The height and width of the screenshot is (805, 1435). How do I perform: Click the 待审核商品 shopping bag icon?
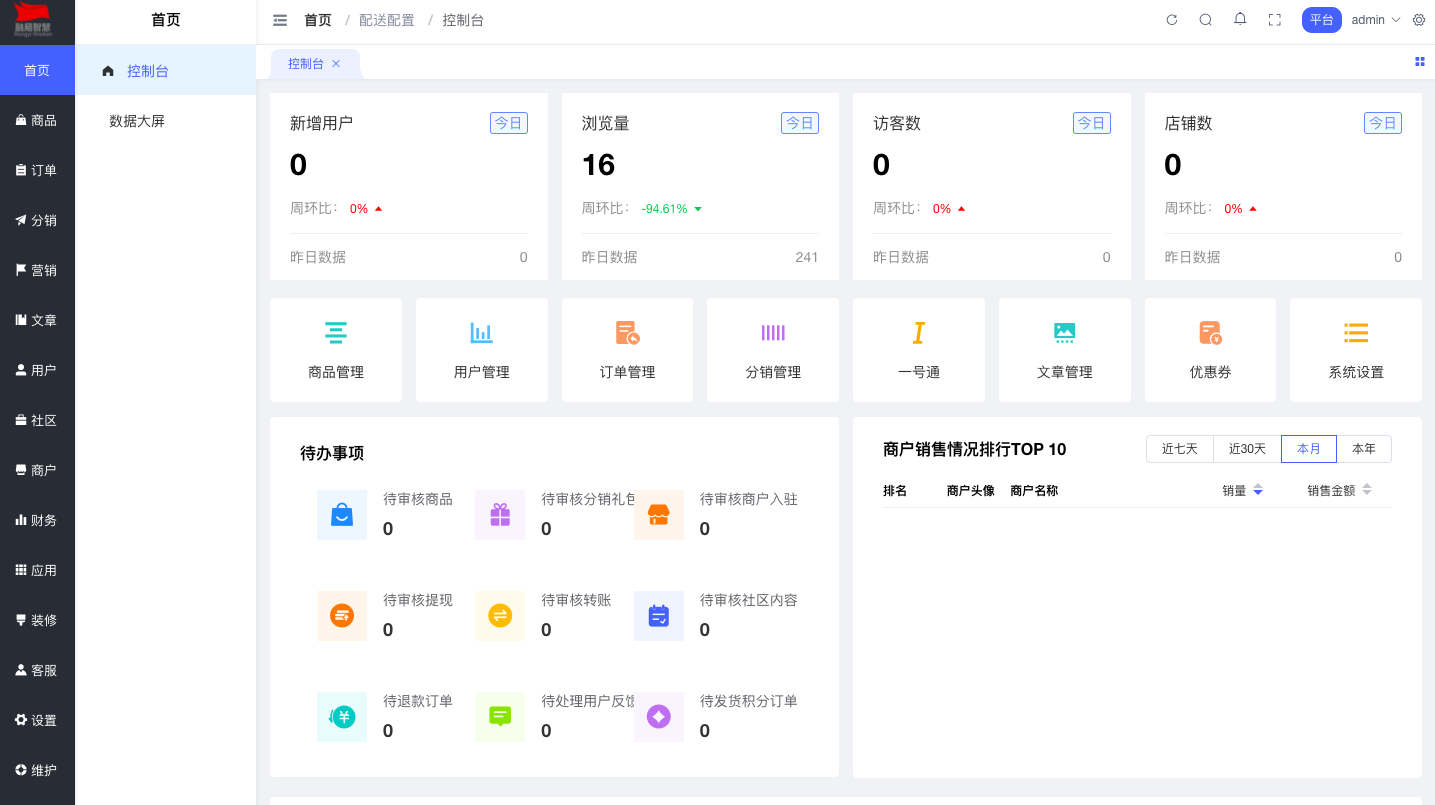342,515
